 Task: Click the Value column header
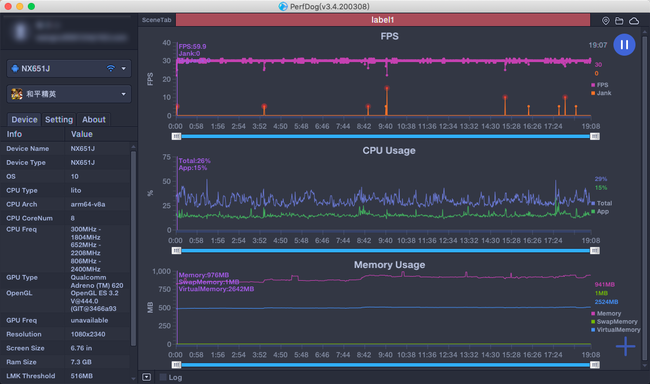[82, 134]
